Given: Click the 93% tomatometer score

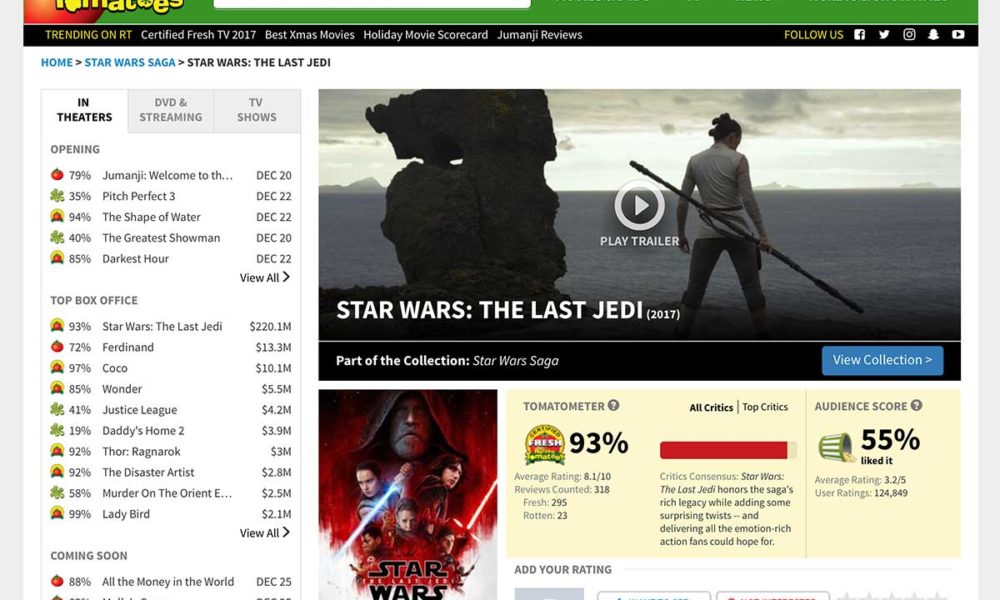Looking at the screenshot, I should (x=598, y=443).
